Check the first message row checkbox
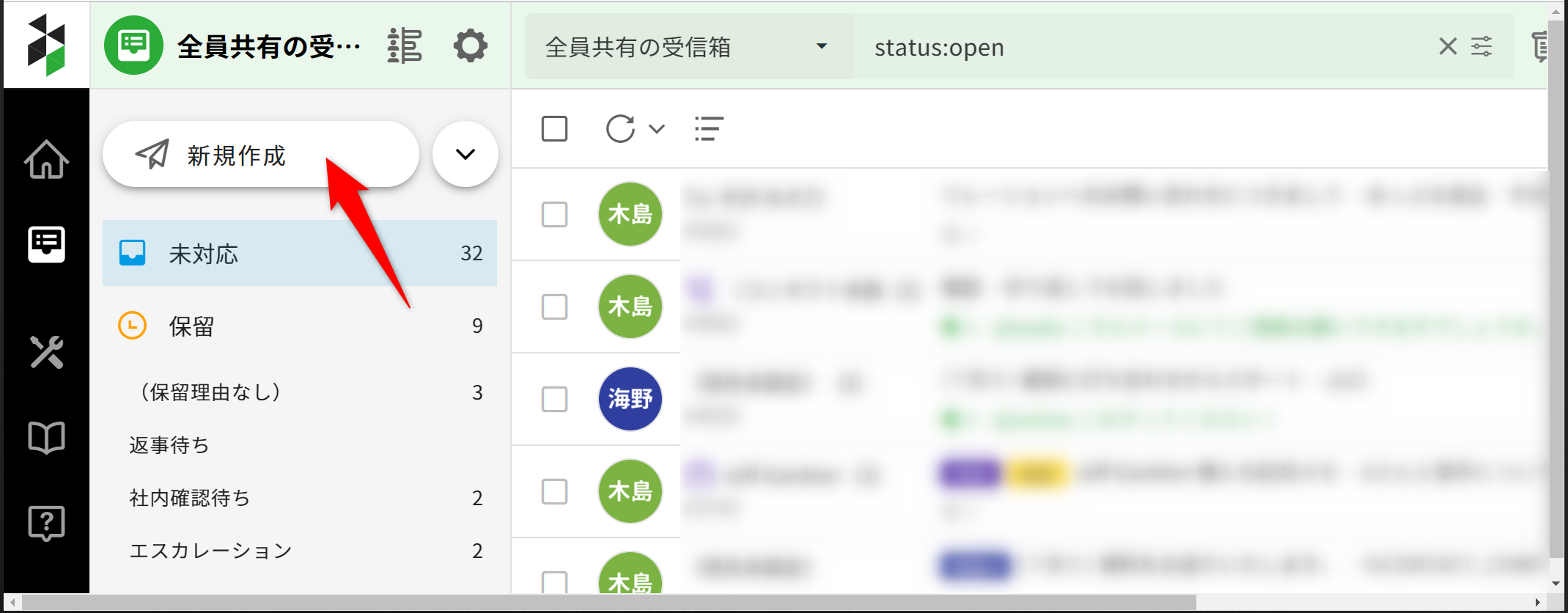The width and height of the screenshot is (1568, 613). pyautogui.click(x=554, y=215)
